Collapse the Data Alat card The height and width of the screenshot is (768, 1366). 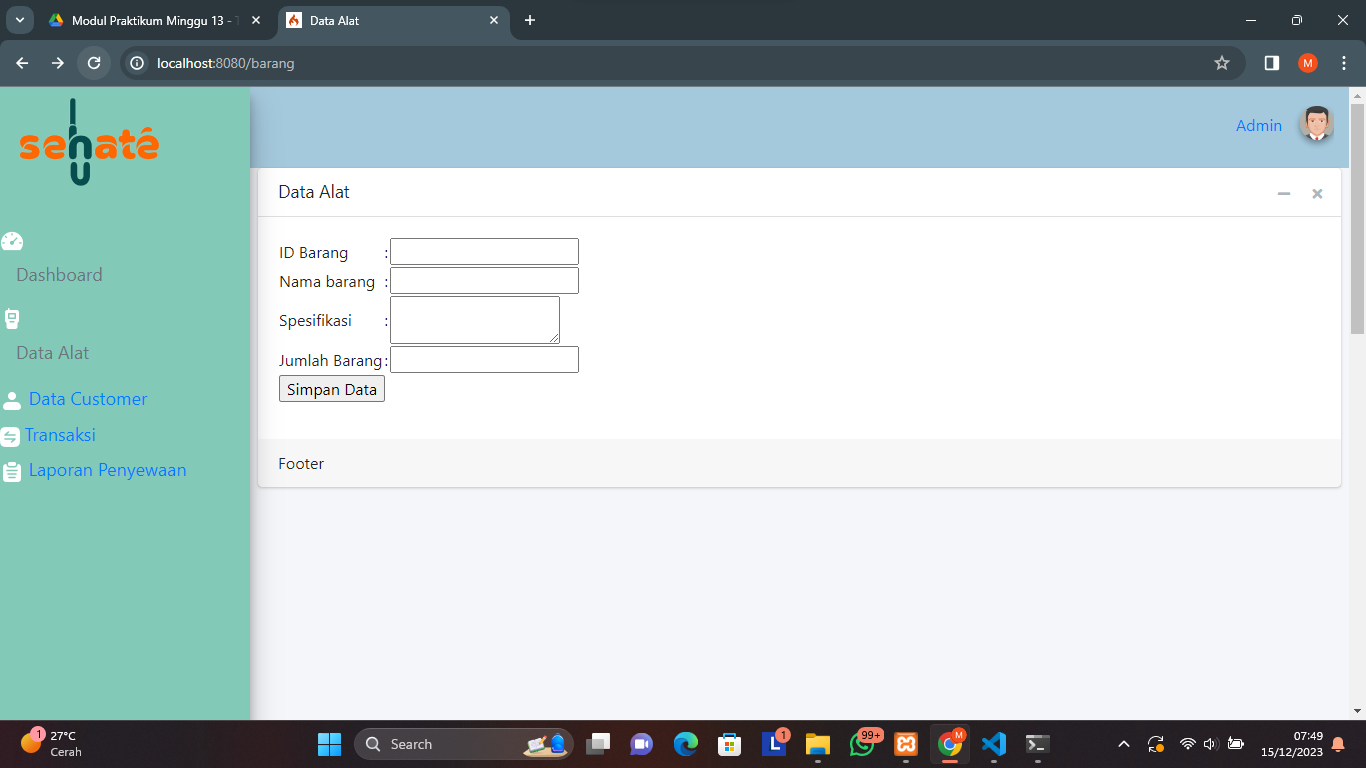click(1284, 193)
